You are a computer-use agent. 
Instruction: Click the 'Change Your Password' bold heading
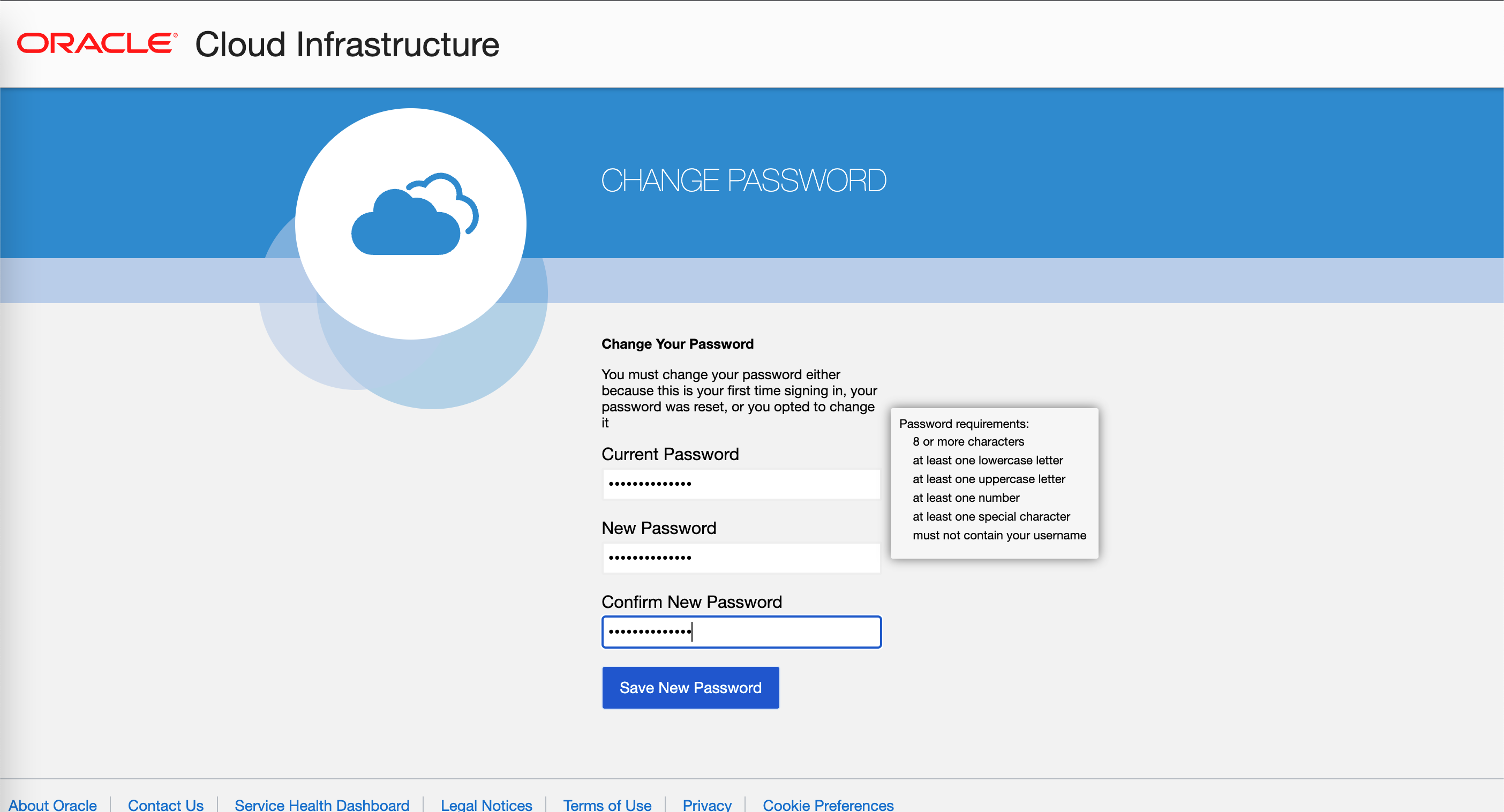coord(677,344)
